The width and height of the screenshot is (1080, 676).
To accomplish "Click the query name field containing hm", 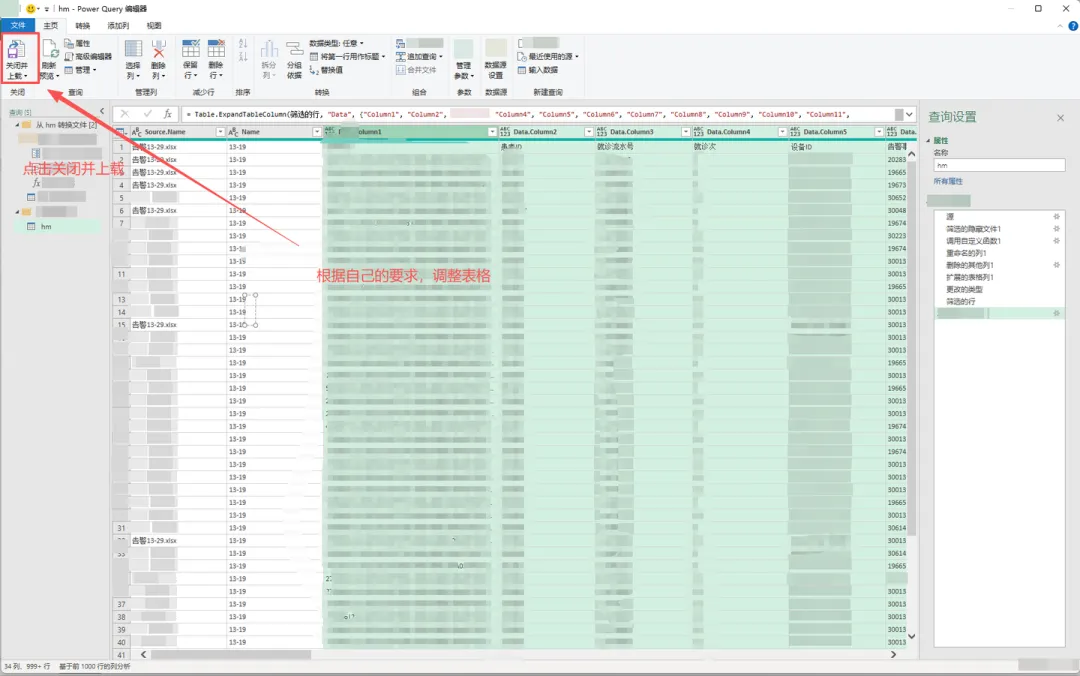I will point(999,165).
